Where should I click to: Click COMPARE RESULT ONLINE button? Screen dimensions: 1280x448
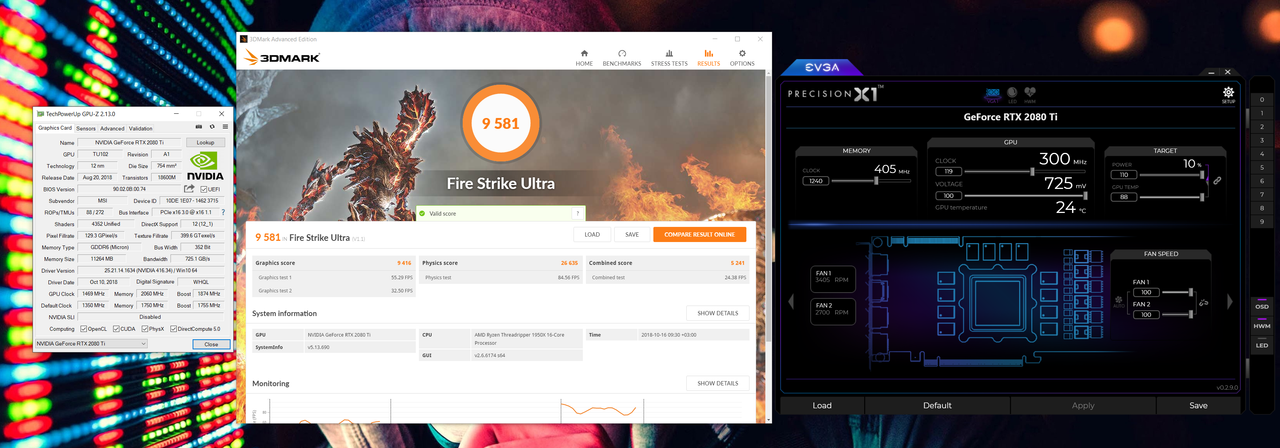pyautogui.click(x=699, y=234)
